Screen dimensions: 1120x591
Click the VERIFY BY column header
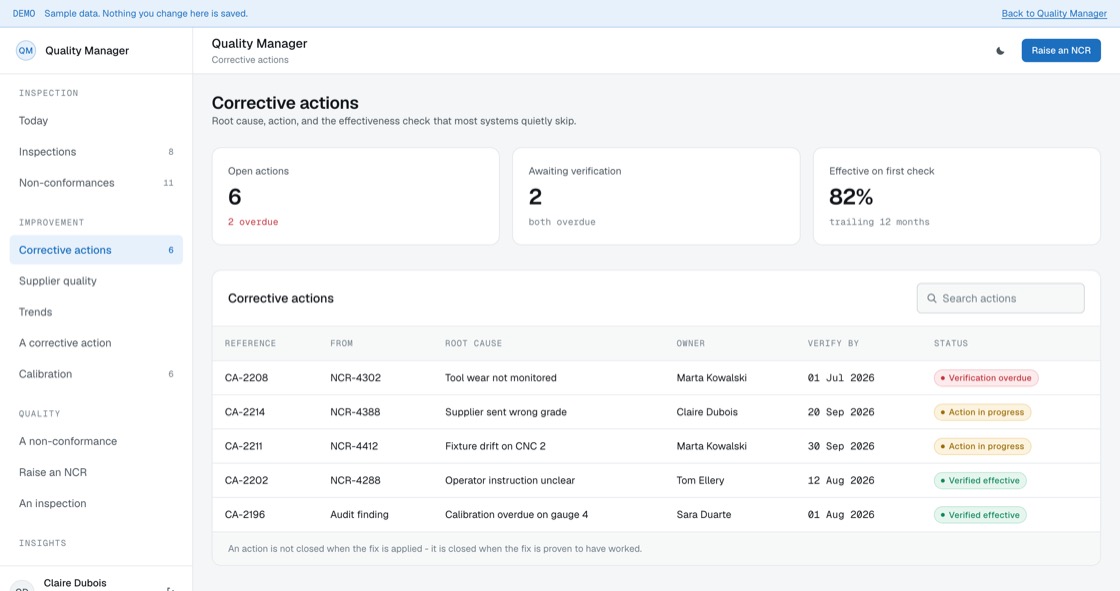[x=833, y=344]
